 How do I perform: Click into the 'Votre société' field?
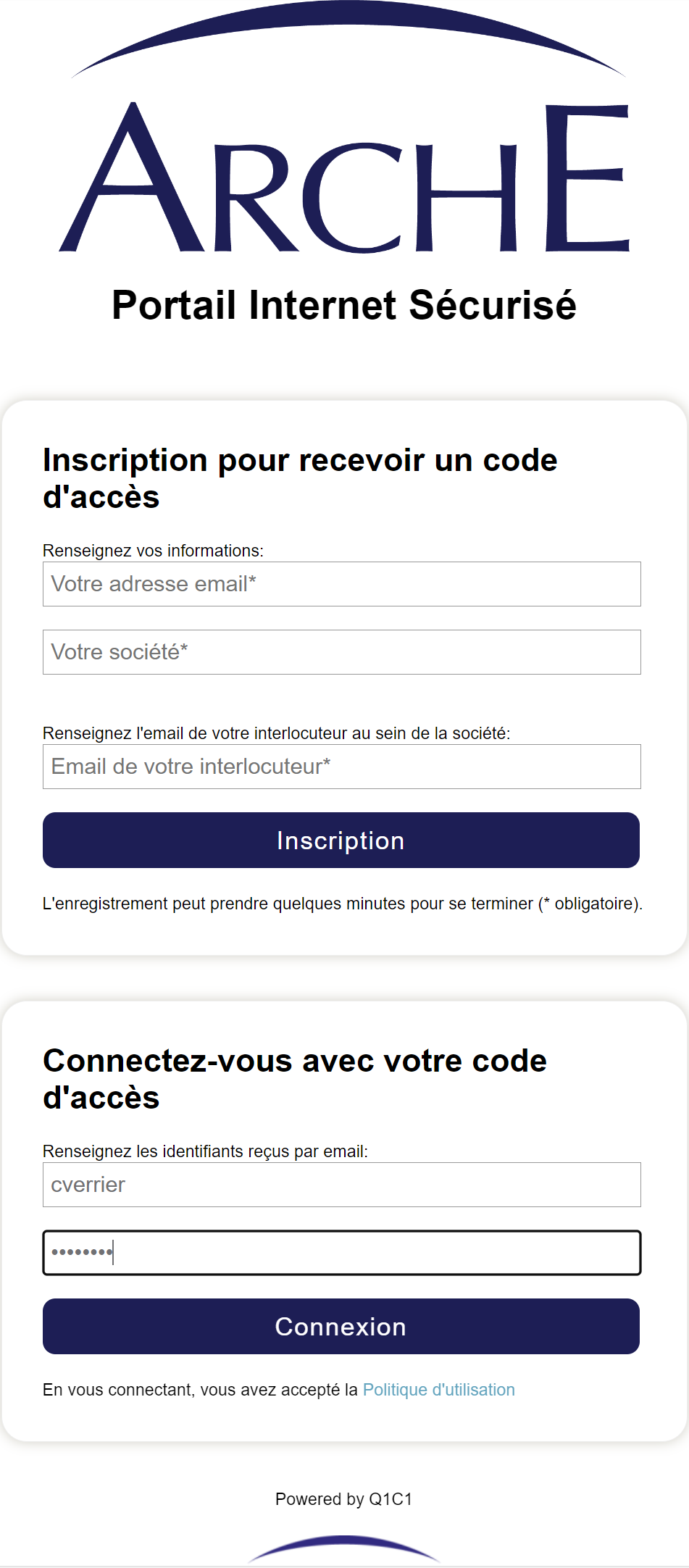(341, 652)
